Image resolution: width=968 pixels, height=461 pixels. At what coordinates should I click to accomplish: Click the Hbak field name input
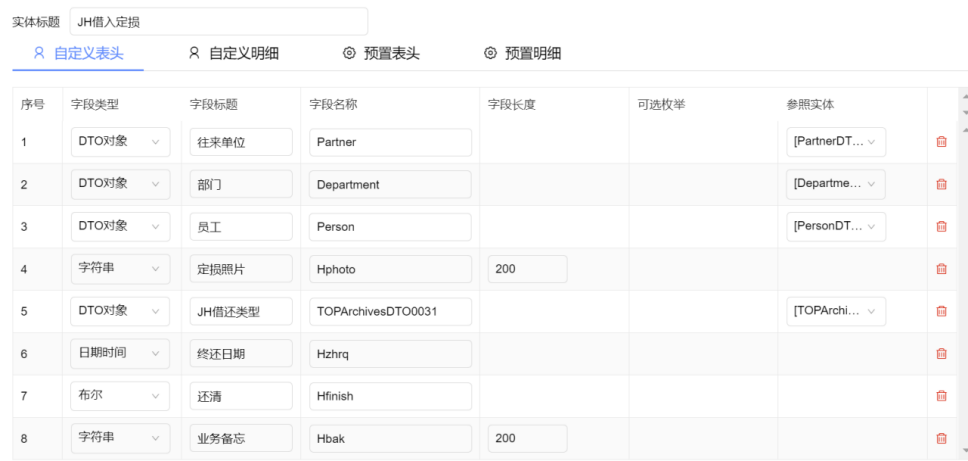tap(390, 438)
